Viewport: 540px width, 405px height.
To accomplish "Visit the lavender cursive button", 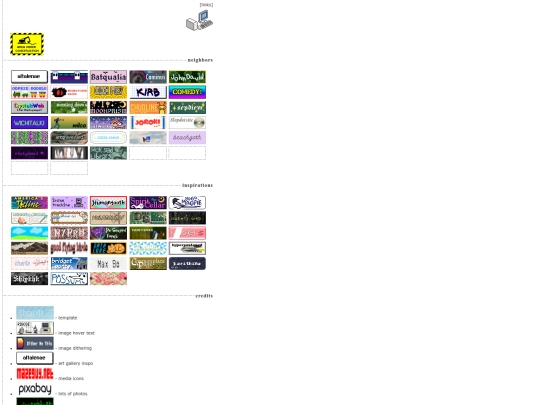I will [187, 137].
